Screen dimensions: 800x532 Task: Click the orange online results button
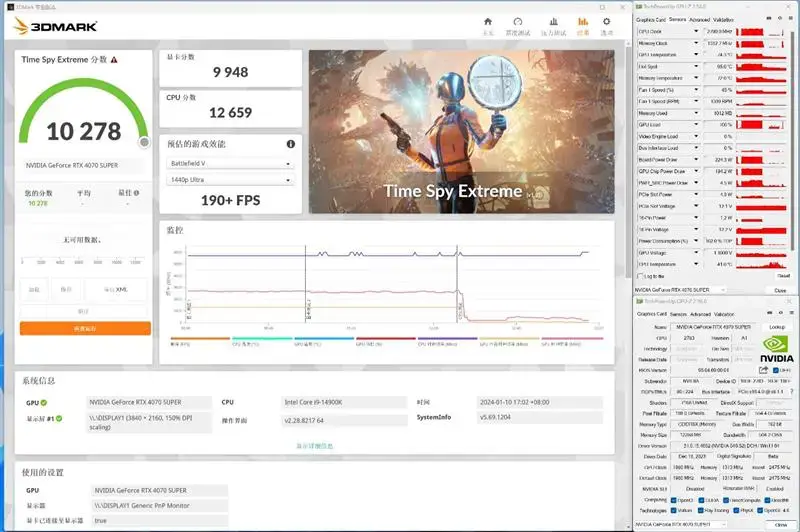coord(85,328)
